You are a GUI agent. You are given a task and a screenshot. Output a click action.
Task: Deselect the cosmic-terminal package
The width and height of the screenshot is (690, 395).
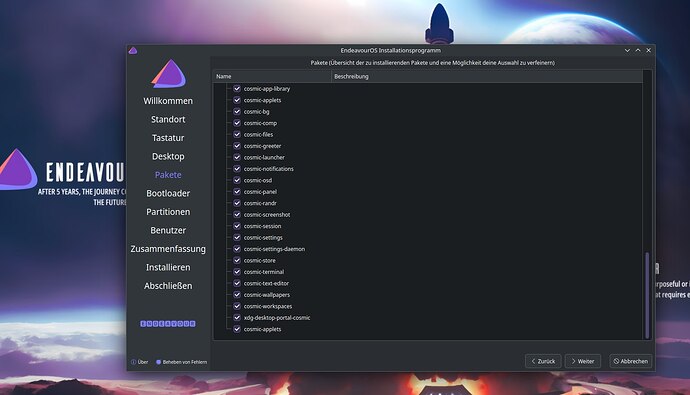(x=237, y=272)
